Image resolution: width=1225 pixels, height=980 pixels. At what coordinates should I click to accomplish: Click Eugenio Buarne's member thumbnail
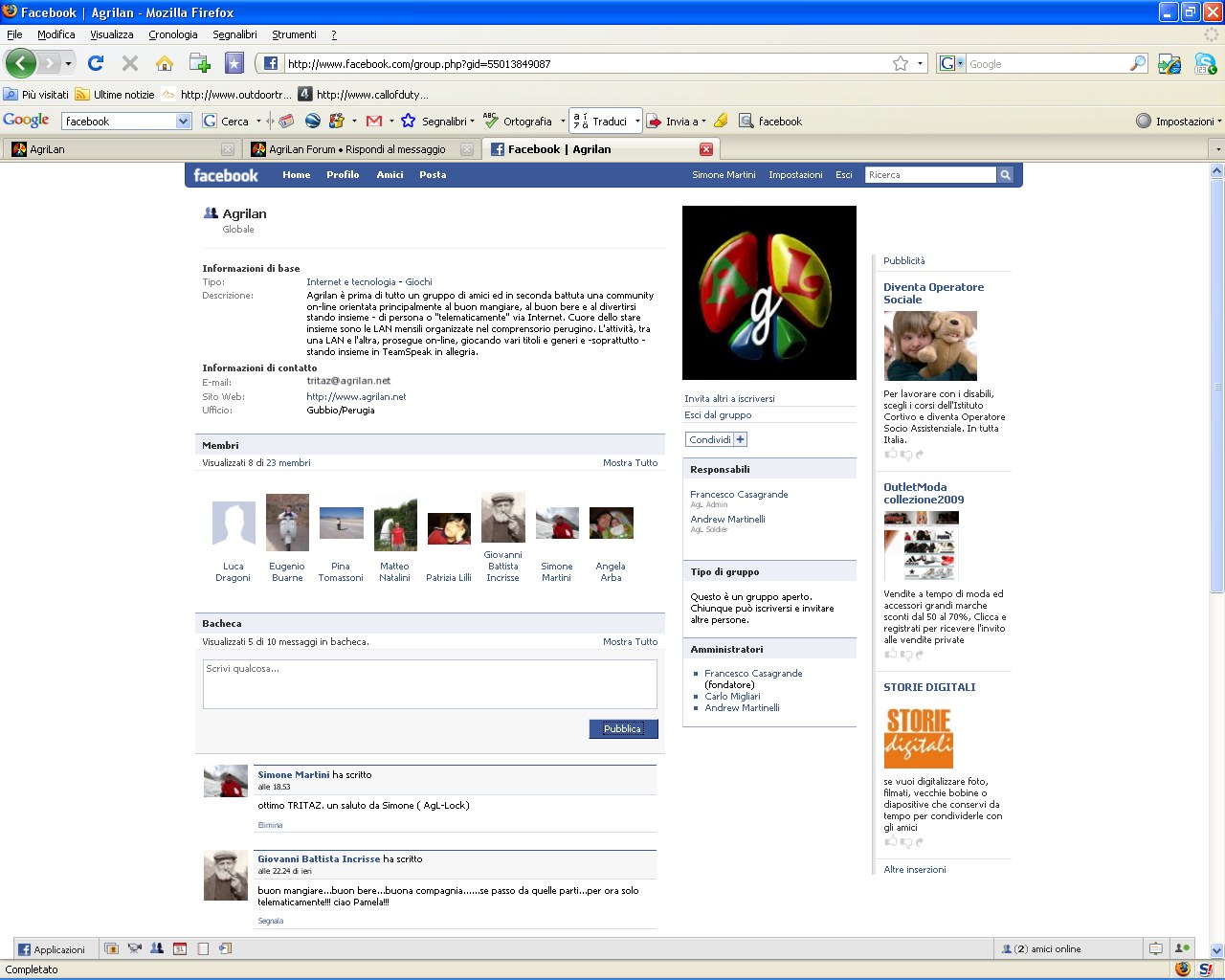point(287,523)
